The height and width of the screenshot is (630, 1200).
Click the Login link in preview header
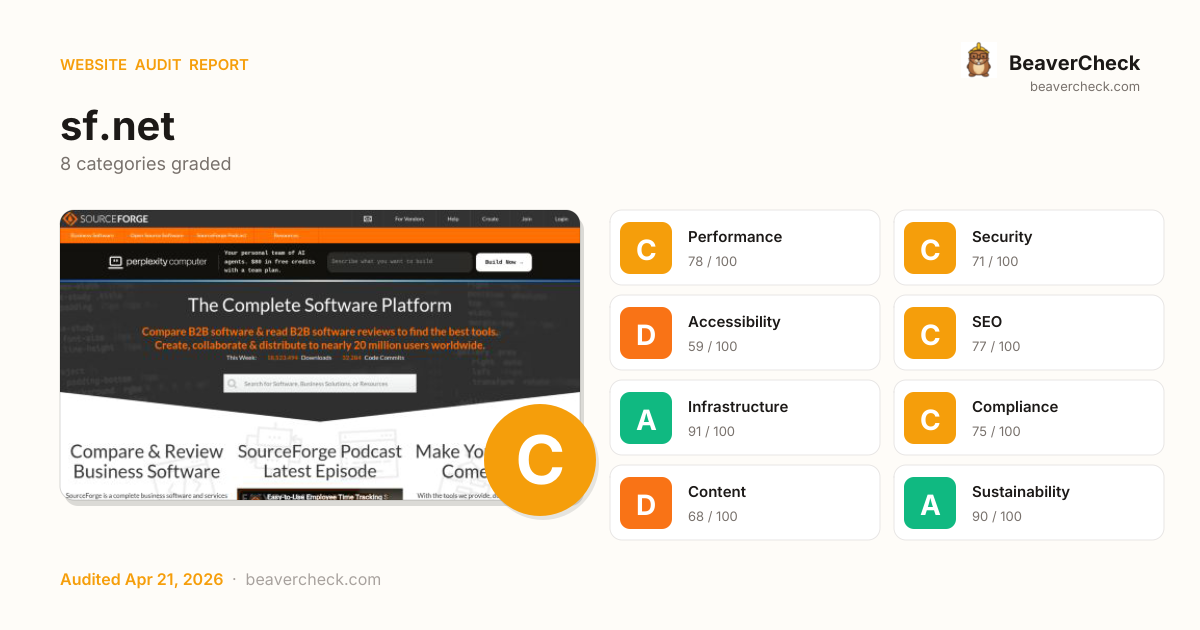[561, 219]
